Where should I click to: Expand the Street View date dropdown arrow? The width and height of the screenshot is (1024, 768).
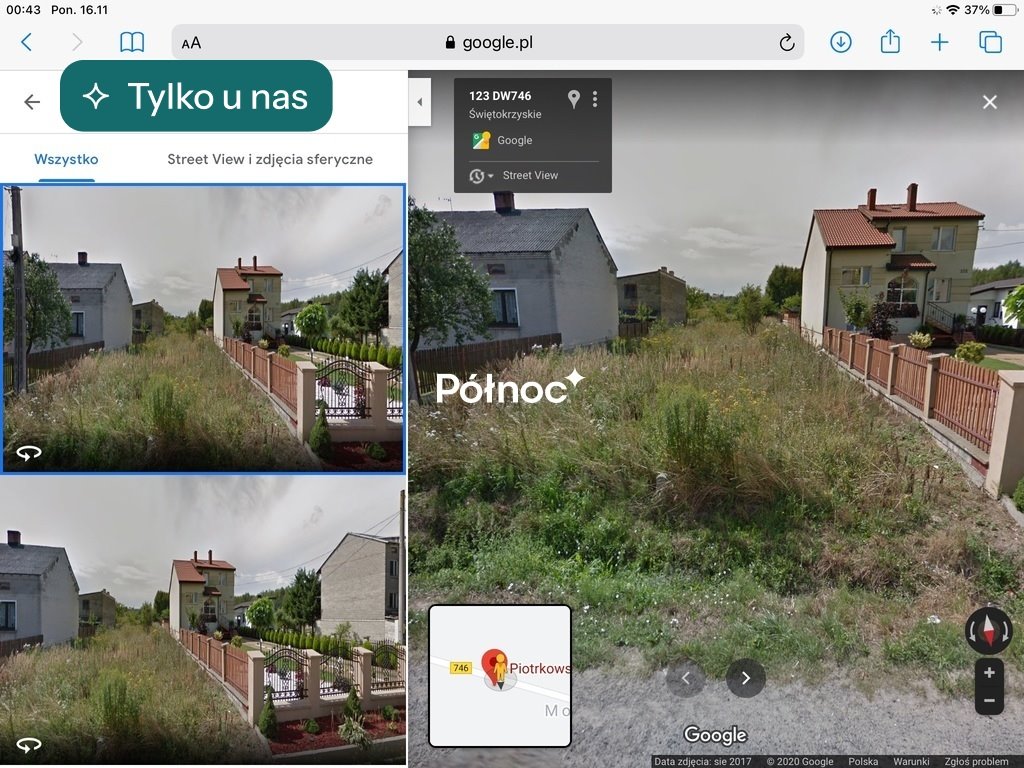[490, 175]
